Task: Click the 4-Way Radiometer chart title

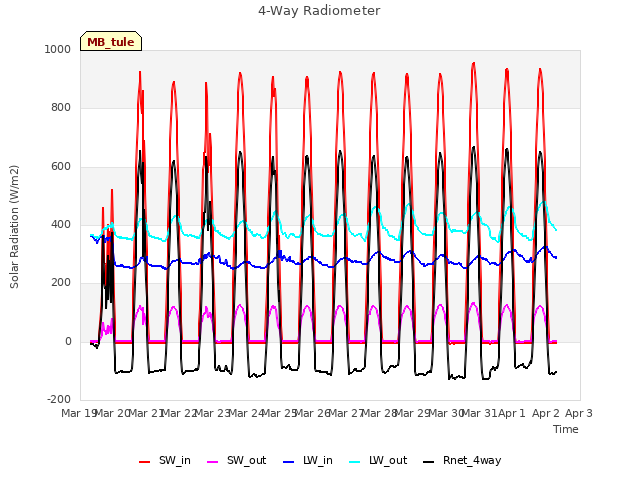Action: [319, 11]
